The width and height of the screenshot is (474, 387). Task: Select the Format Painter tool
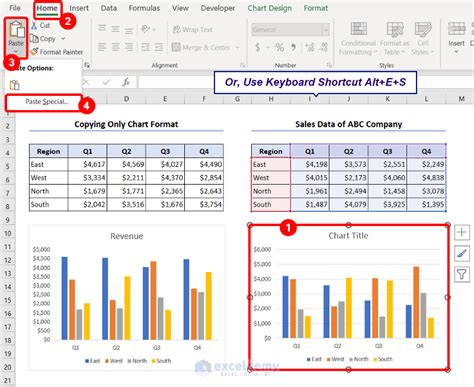point(57,52)
